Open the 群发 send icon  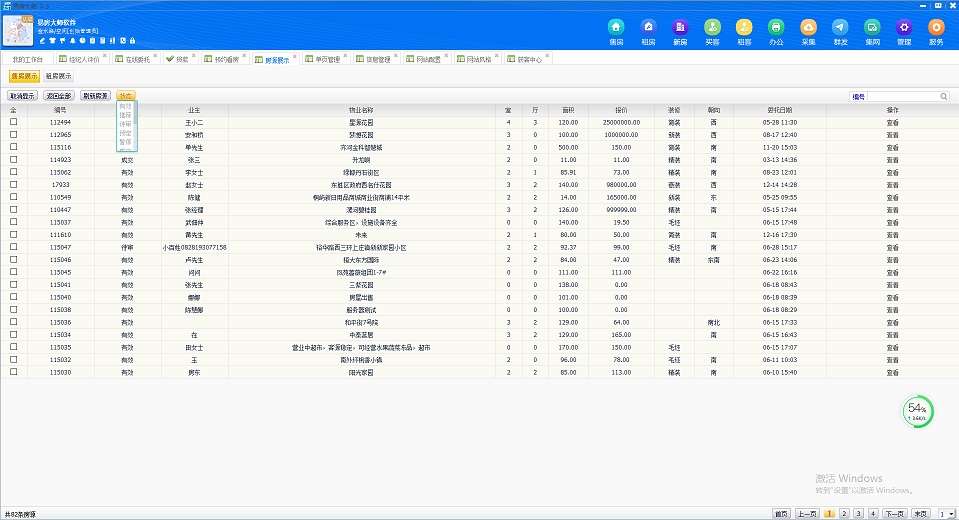[x=840, y=28]
